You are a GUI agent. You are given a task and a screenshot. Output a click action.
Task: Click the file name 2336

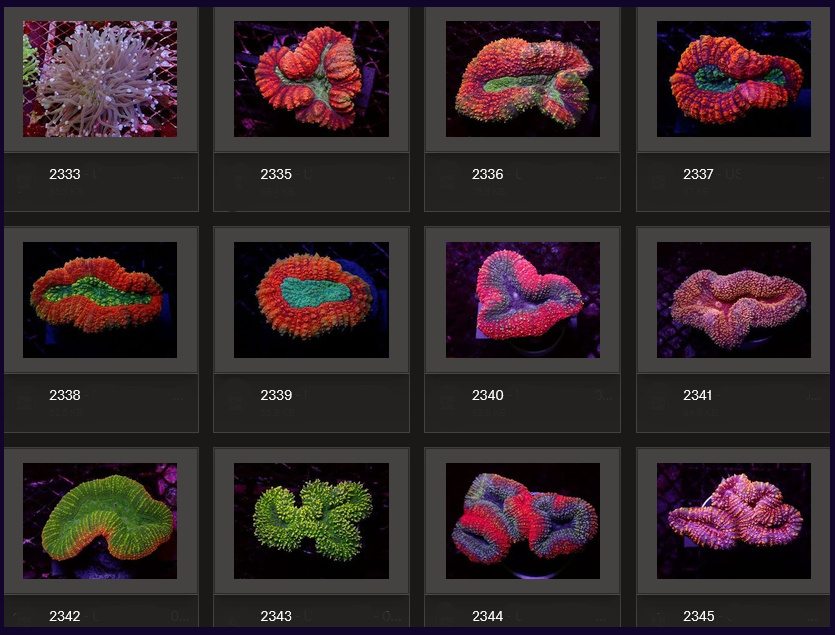click(487, 174)
